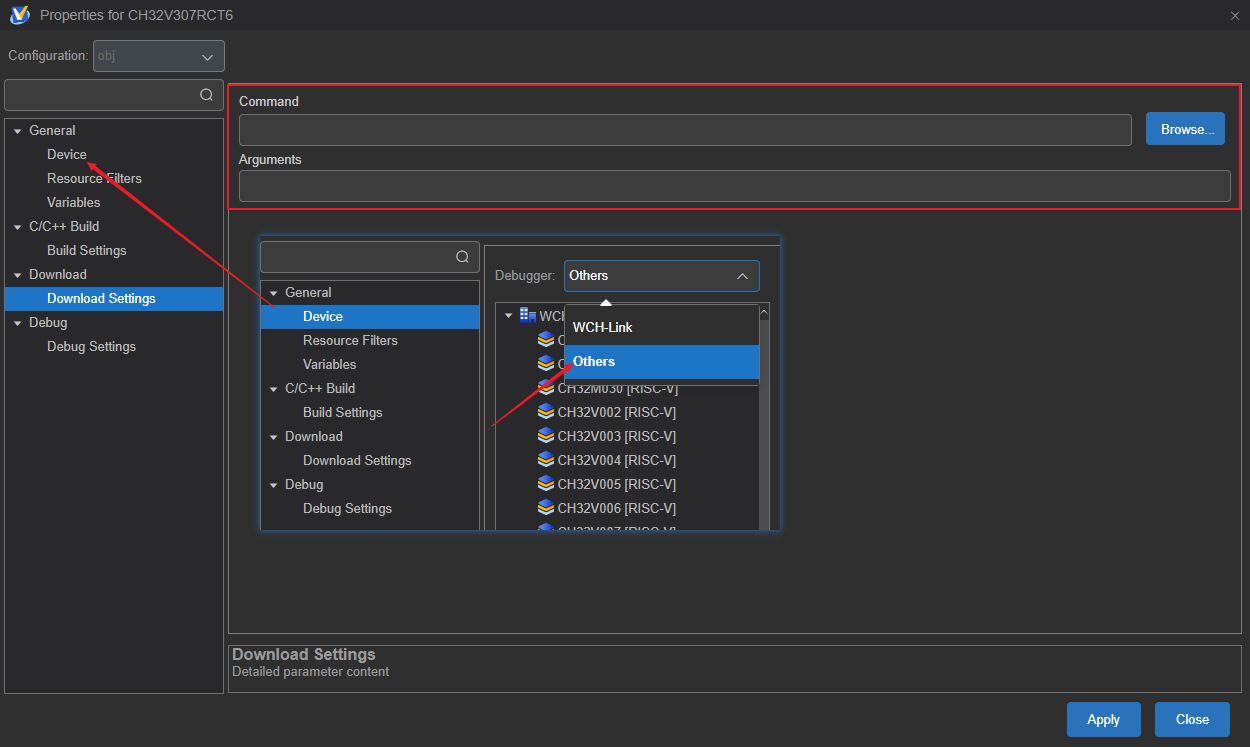Open the Configuration dropdown showing obj
The height and width of the screenshot is (747, 1250).
(159, 56)
